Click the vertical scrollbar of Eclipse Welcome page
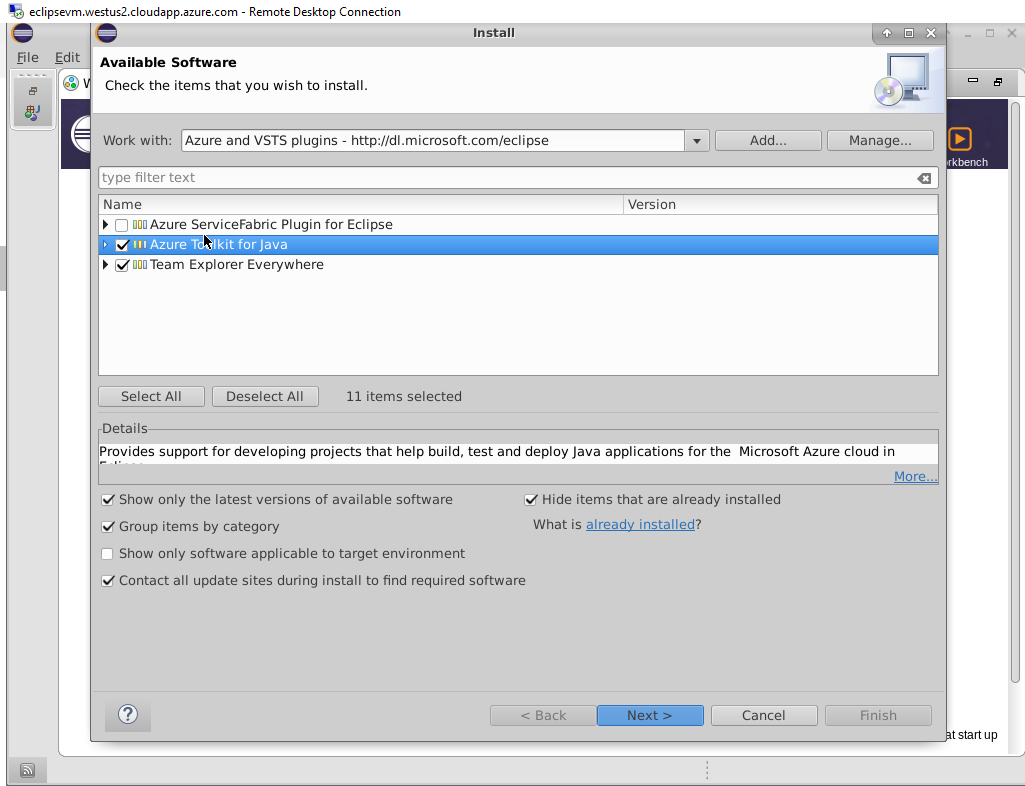The width and height of the screenshot is (1025, 786). [1015, 392]
